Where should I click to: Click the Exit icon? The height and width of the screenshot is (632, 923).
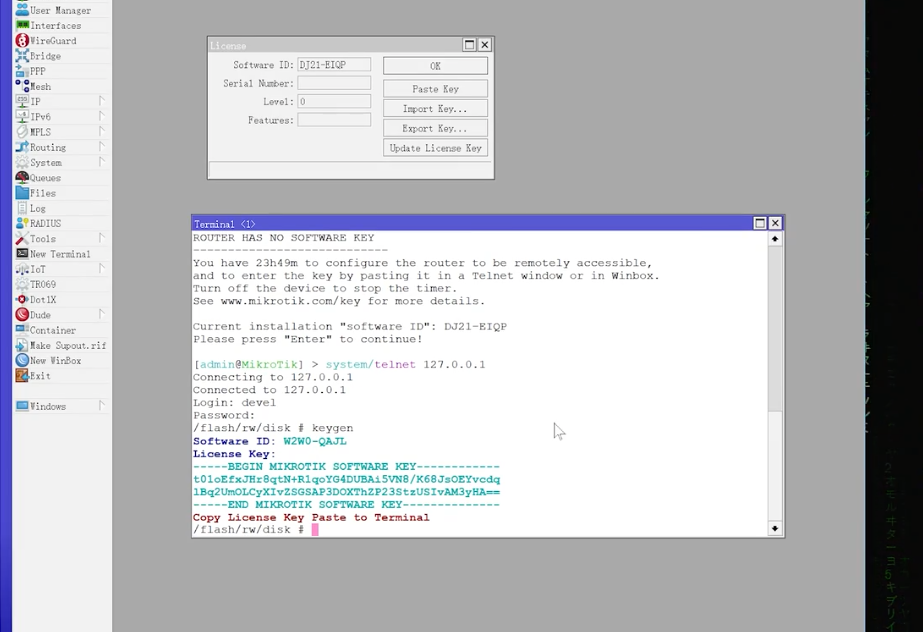pyautogui.click(x=22, y=376)
